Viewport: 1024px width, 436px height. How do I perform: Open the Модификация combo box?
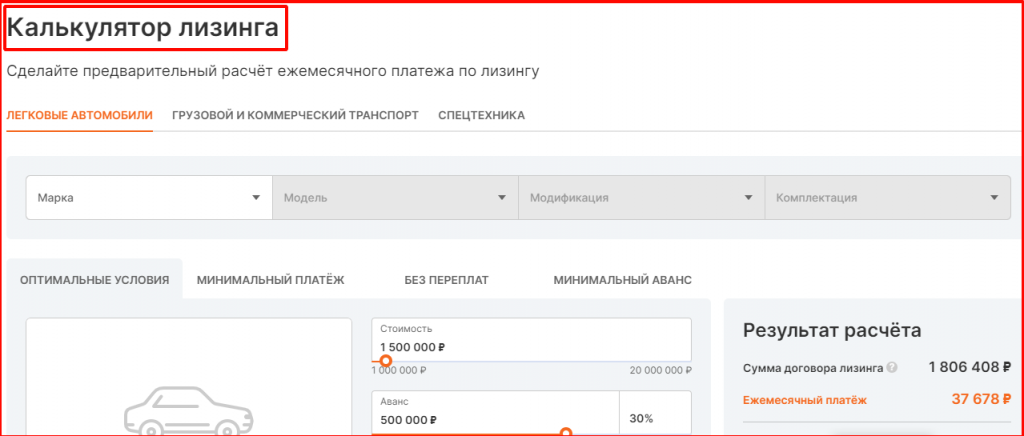pos(641,198)
